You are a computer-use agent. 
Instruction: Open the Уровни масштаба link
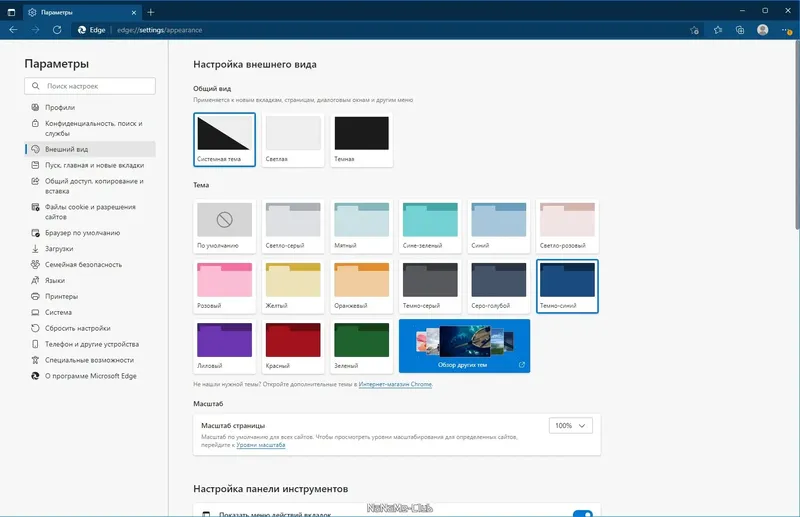point(261,445)
